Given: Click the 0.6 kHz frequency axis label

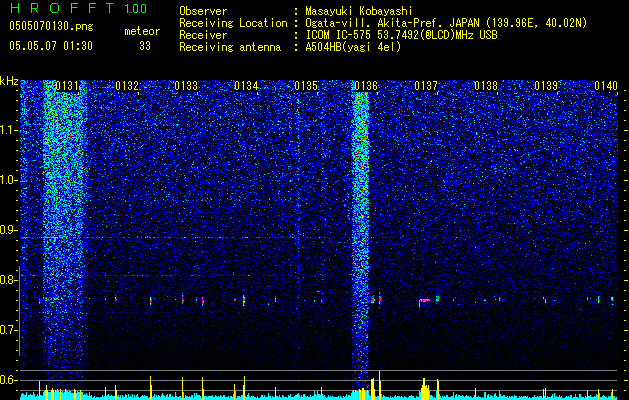Looking at the screenshot, I should pyautogui.click(x=9, y=380).
